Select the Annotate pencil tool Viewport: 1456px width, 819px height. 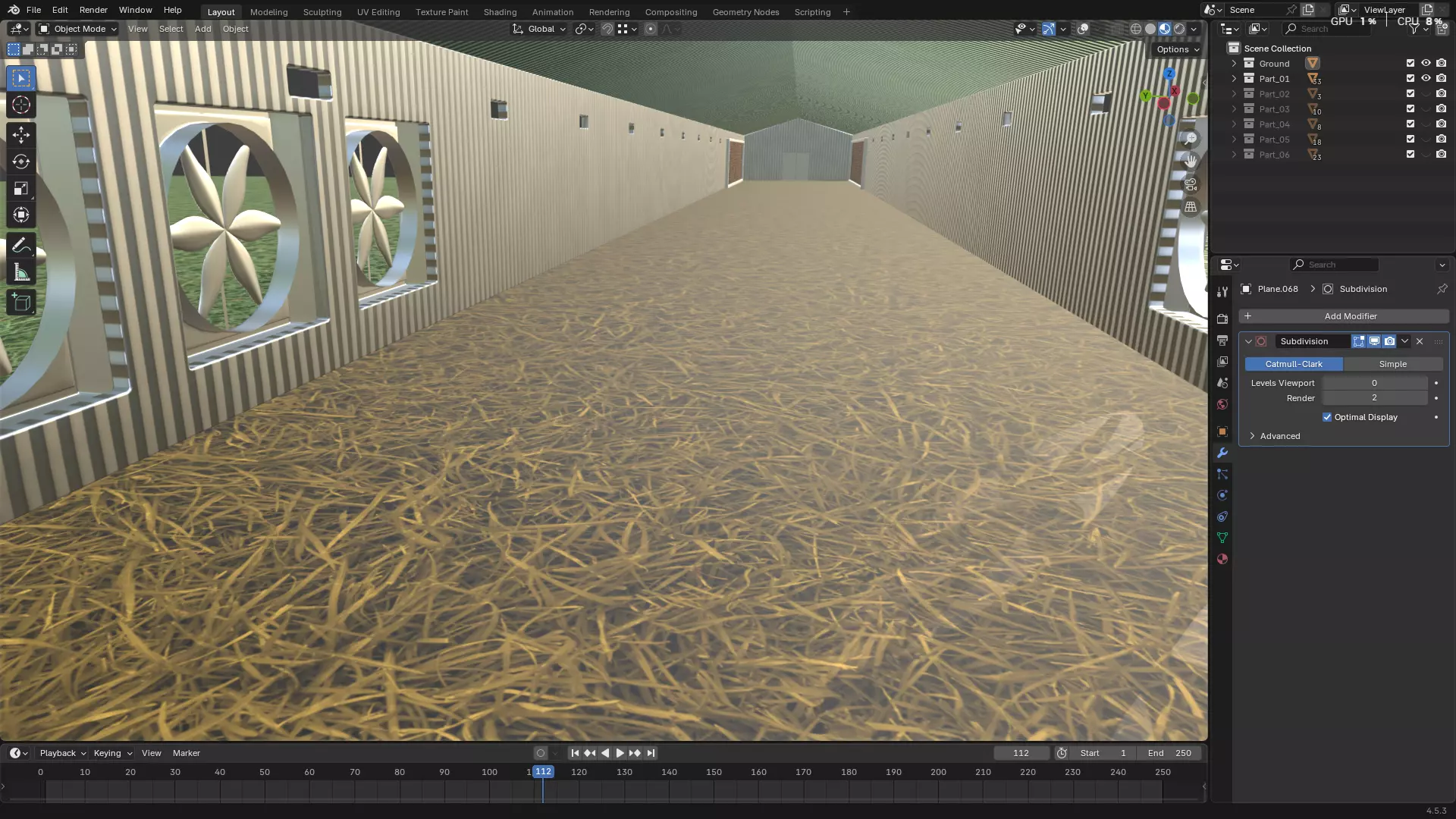(21, 246)
